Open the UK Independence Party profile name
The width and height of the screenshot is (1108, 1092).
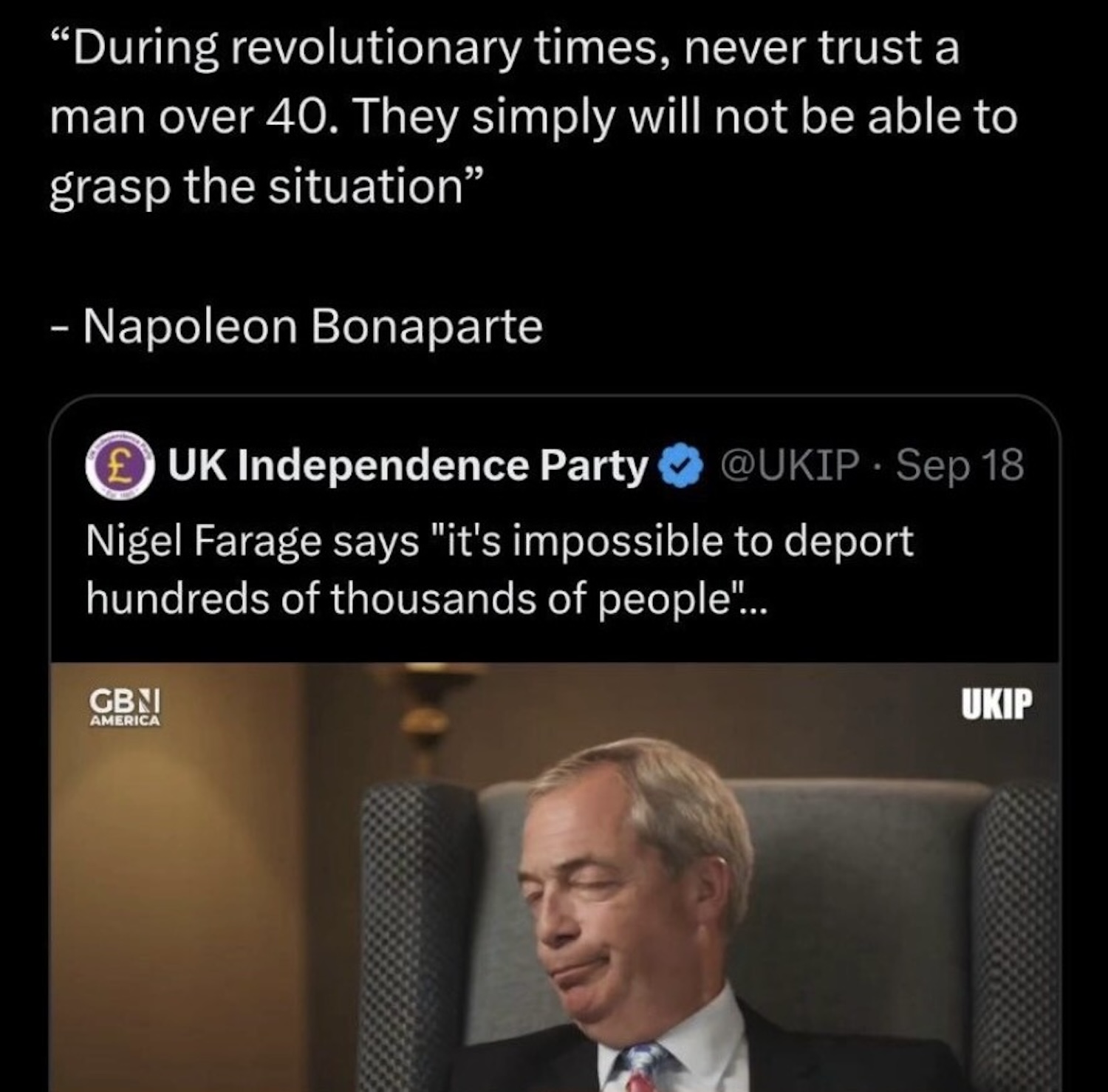coord(407,465)
